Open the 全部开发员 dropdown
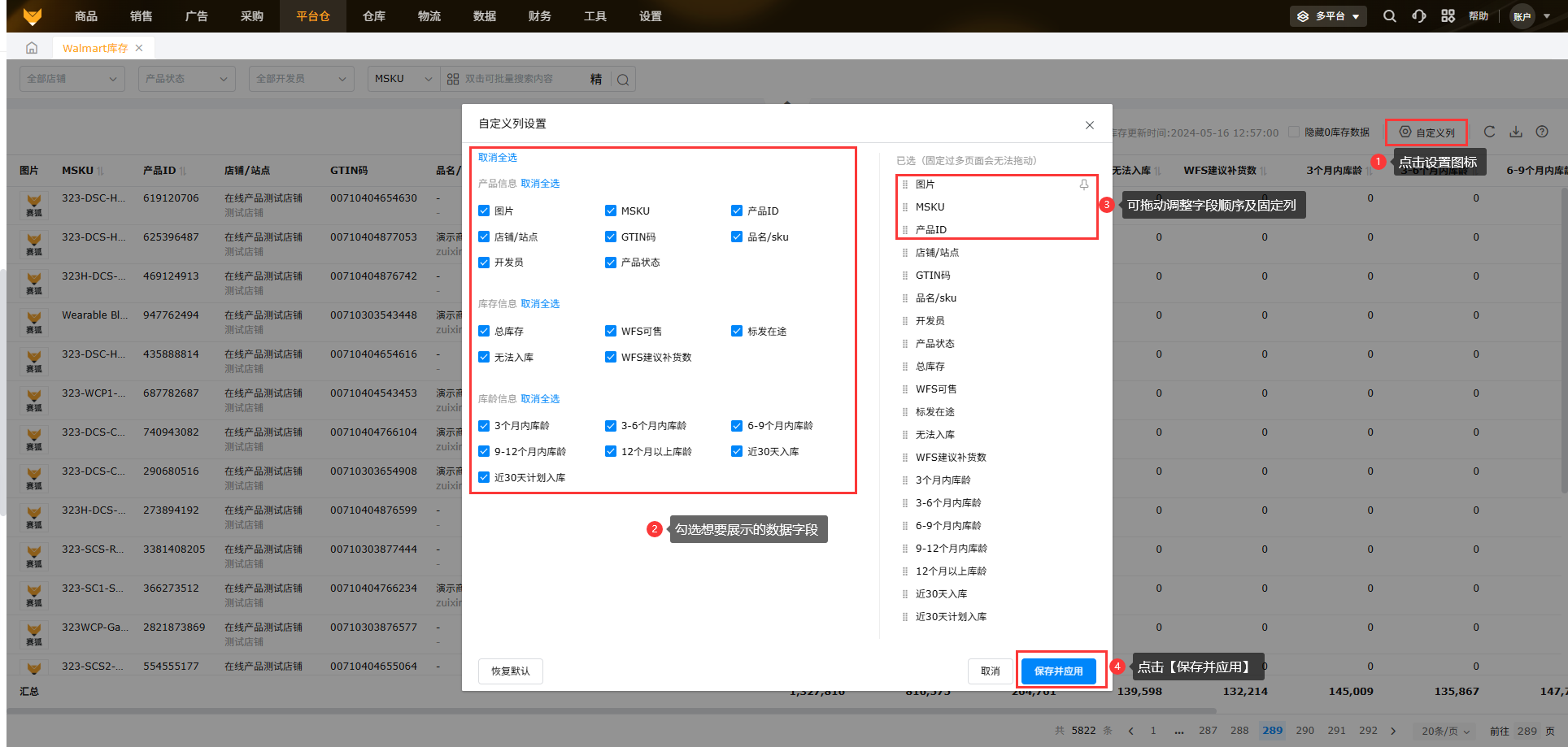The height and width of the screenshot is (747, 1568). (301, 79)
